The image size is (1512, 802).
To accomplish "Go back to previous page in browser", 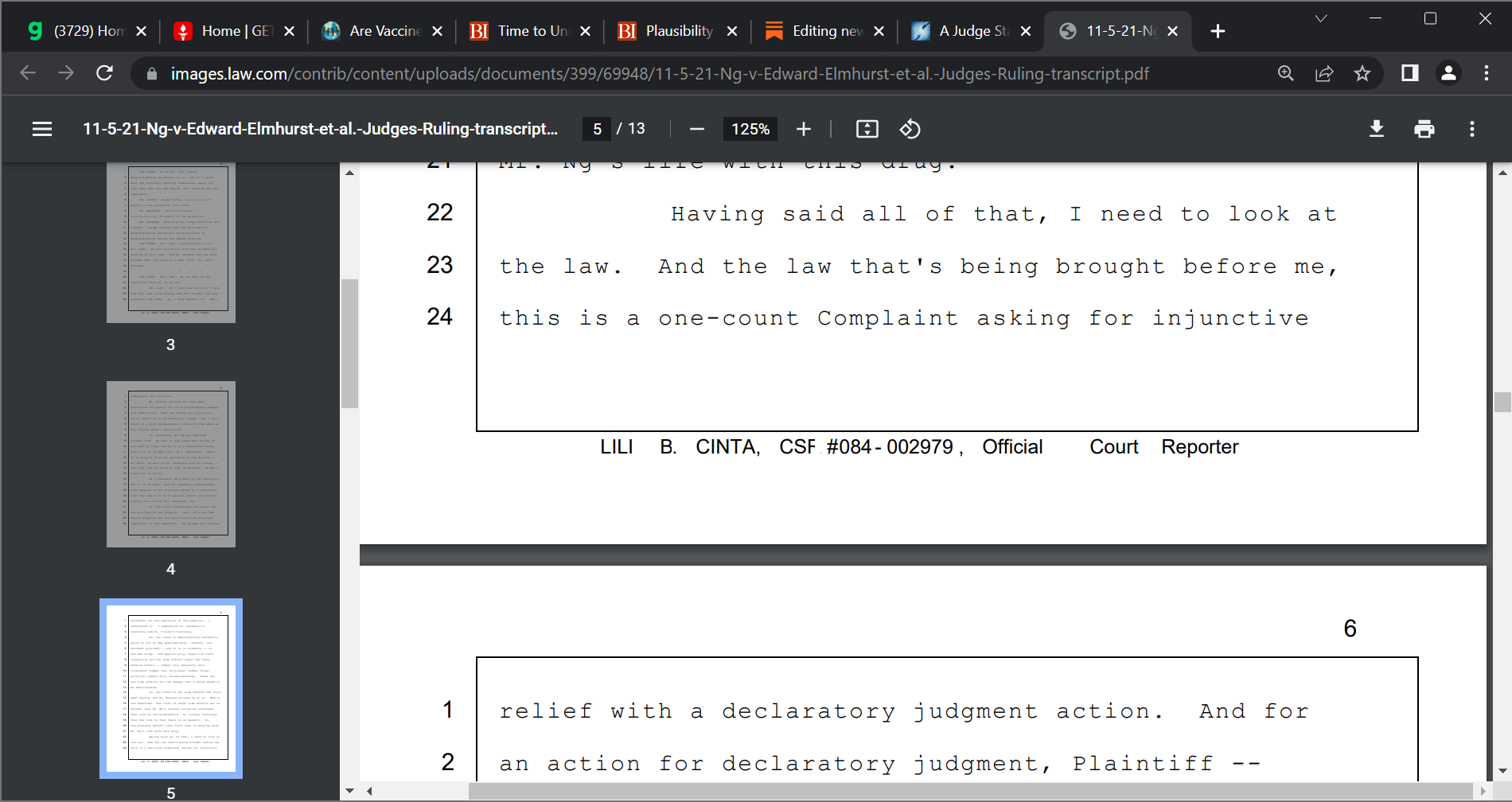I will (28, 73).
